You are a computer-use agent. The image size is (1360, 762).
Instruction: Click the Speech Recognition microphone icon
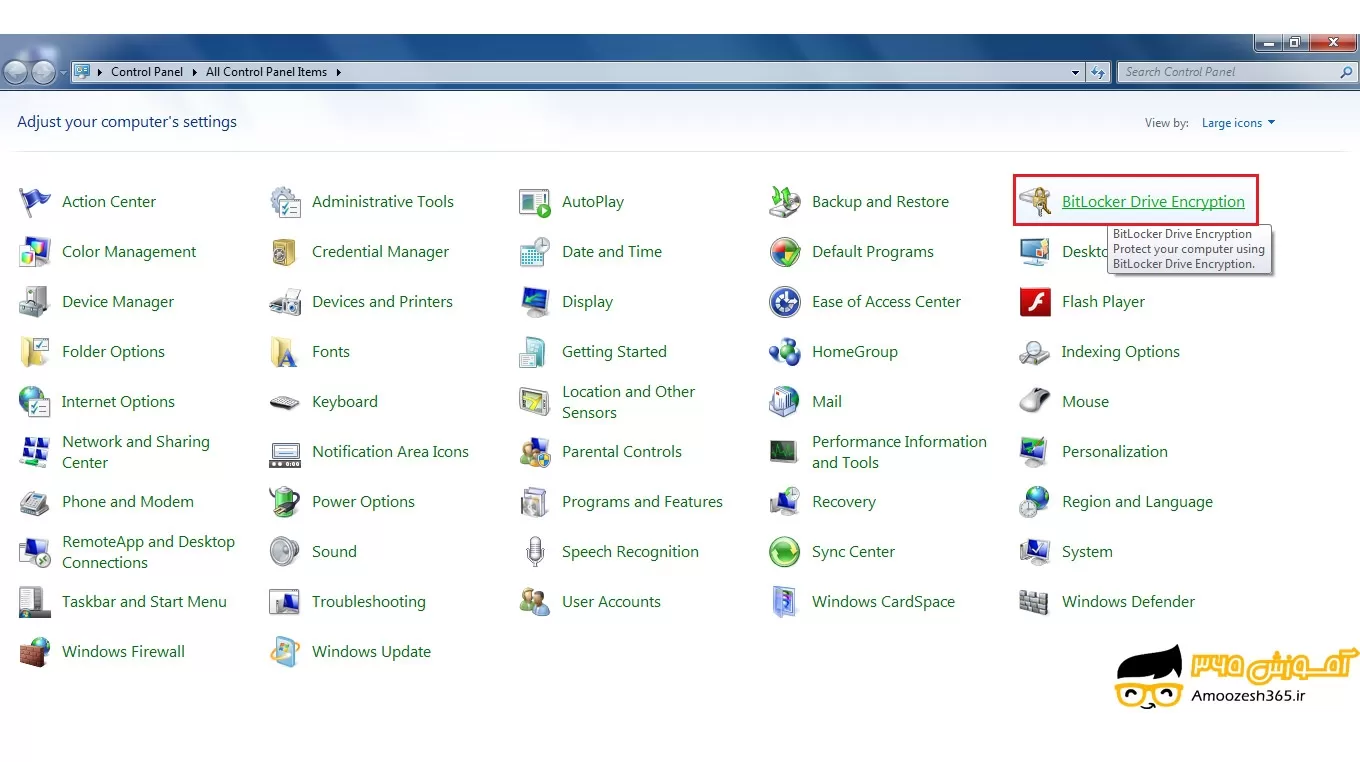click(535, 552)
